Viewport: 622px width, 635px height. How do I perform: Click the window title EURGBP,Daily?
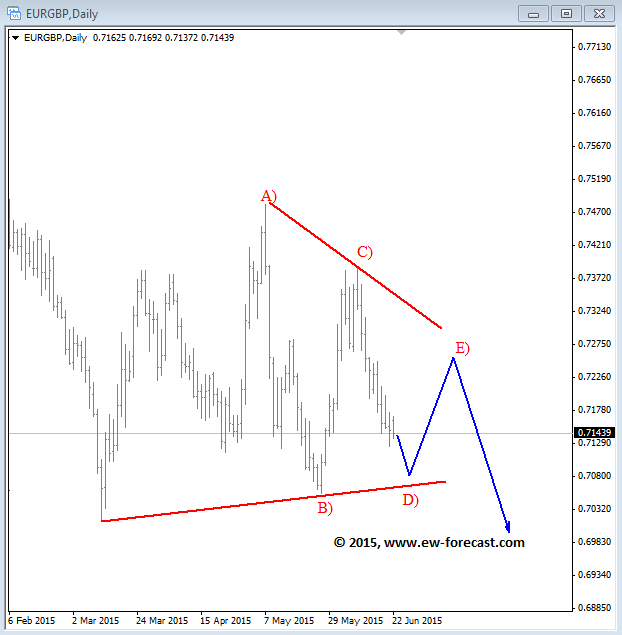point(62,14)
